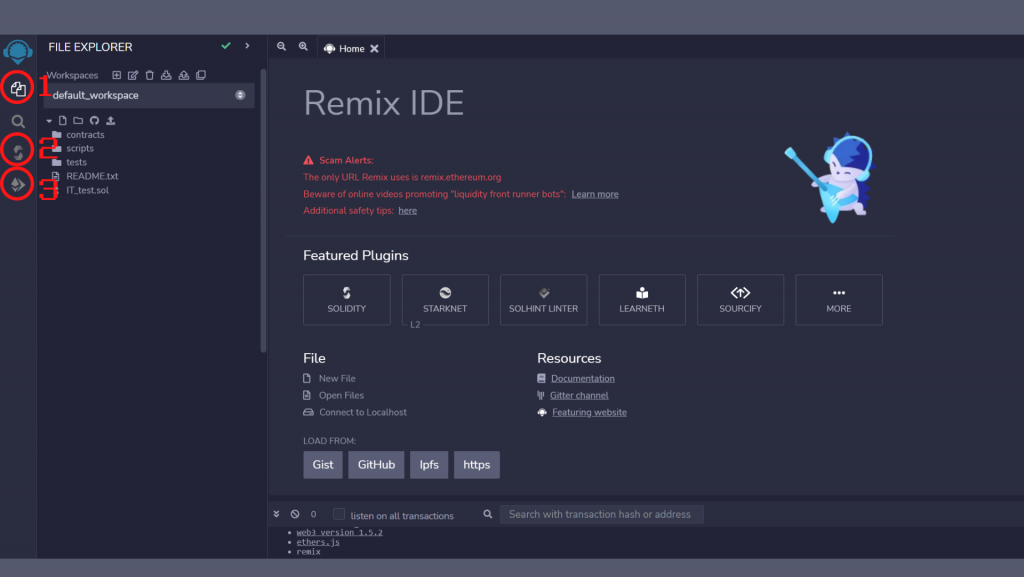
Task: Open the IT_test.sol file
Action: click(88, 190)
